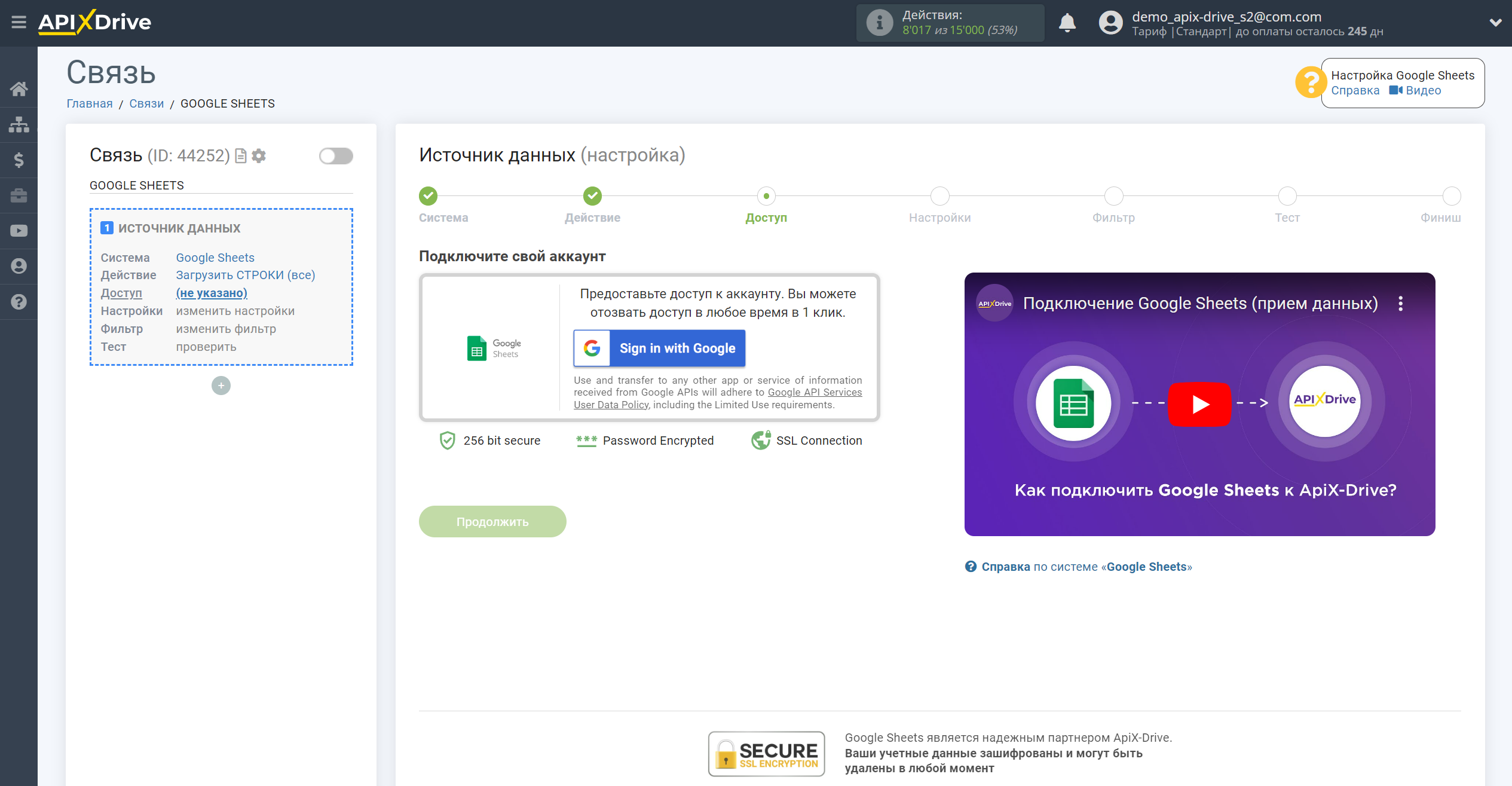Click the Действия usage counter
Image resolution: width=1512 pixels, height=786 pixels.
(x=950, y=23)
